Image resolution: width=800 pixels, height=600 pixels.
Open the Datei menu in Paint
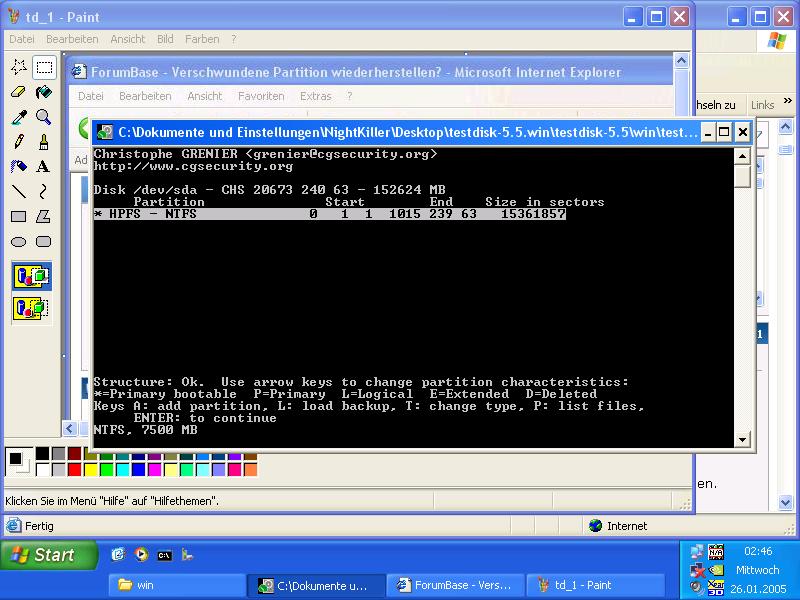point(22,39)
